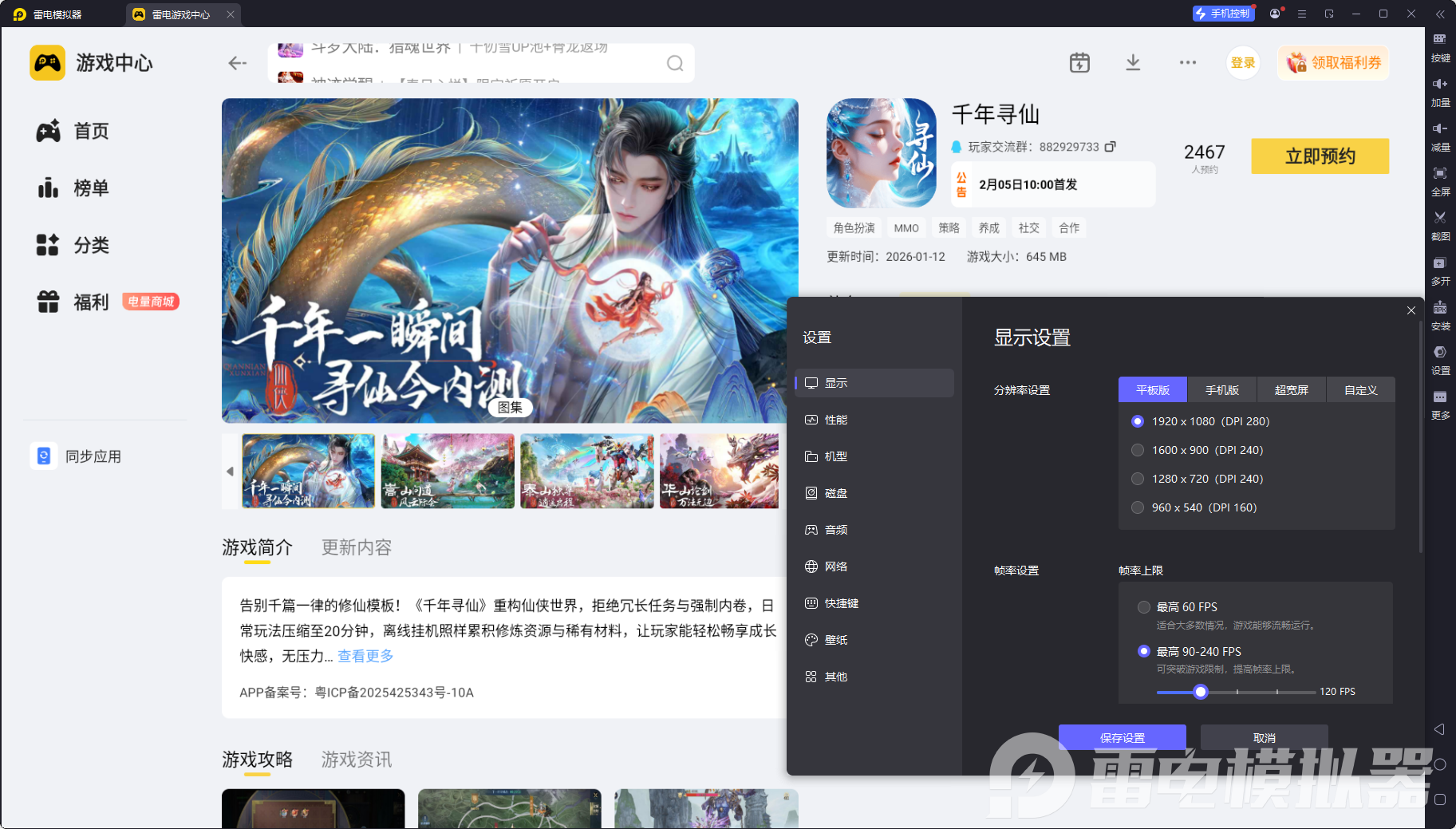This screenshot has width=1456, height=829.
Task: Click the frame rate slider handle
Action: coord(1201,692)
